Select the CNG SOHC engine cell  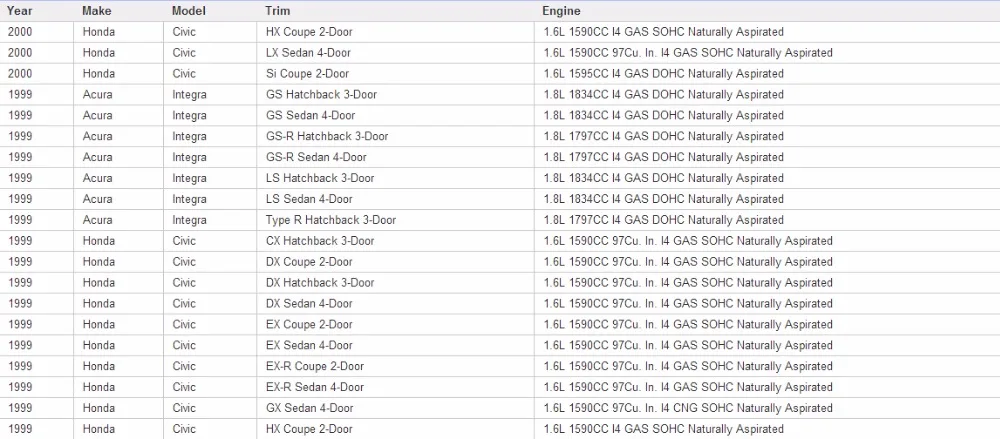click(767, 408)
